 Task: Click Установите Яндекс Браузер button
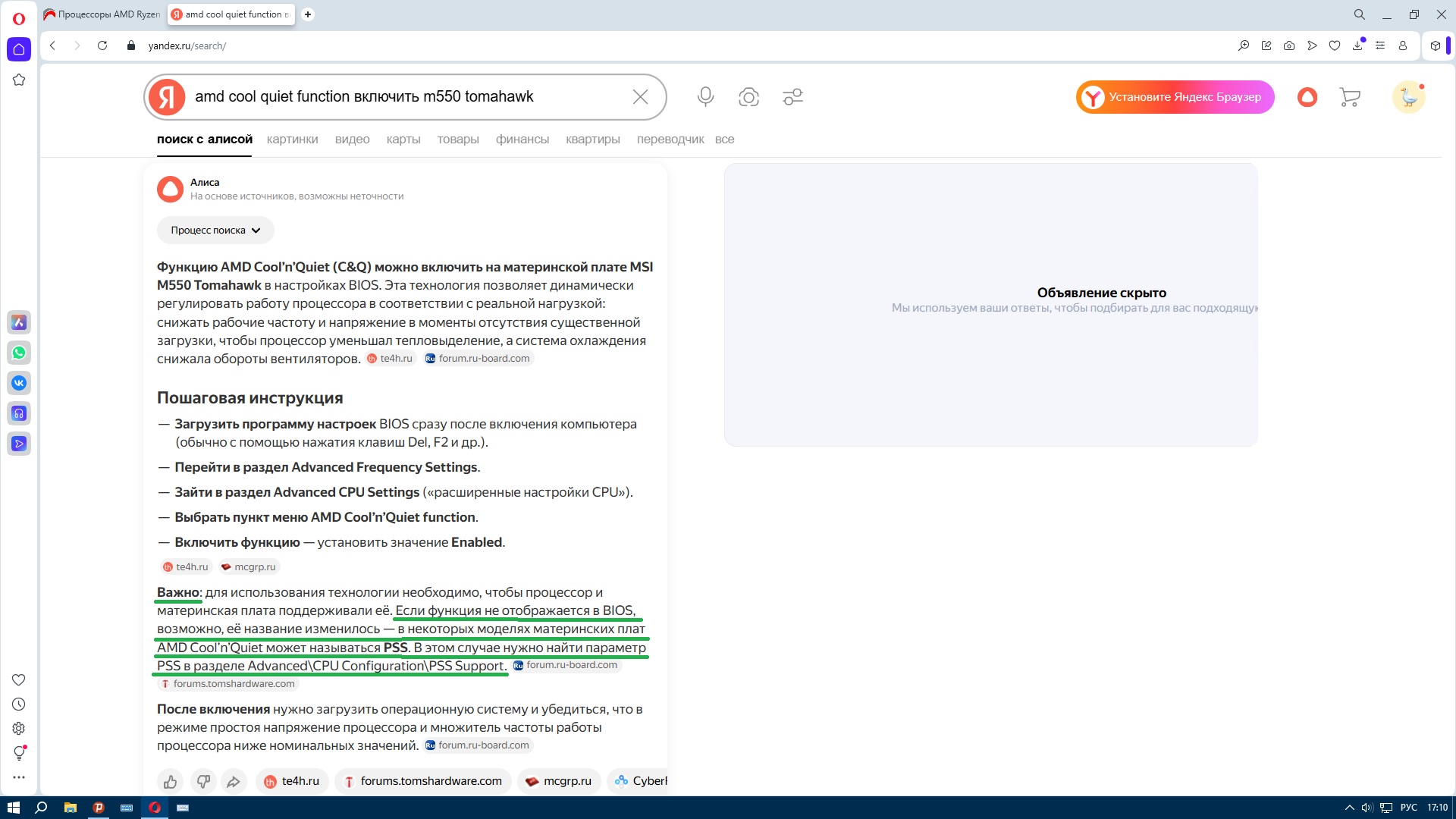point(1174,97)
